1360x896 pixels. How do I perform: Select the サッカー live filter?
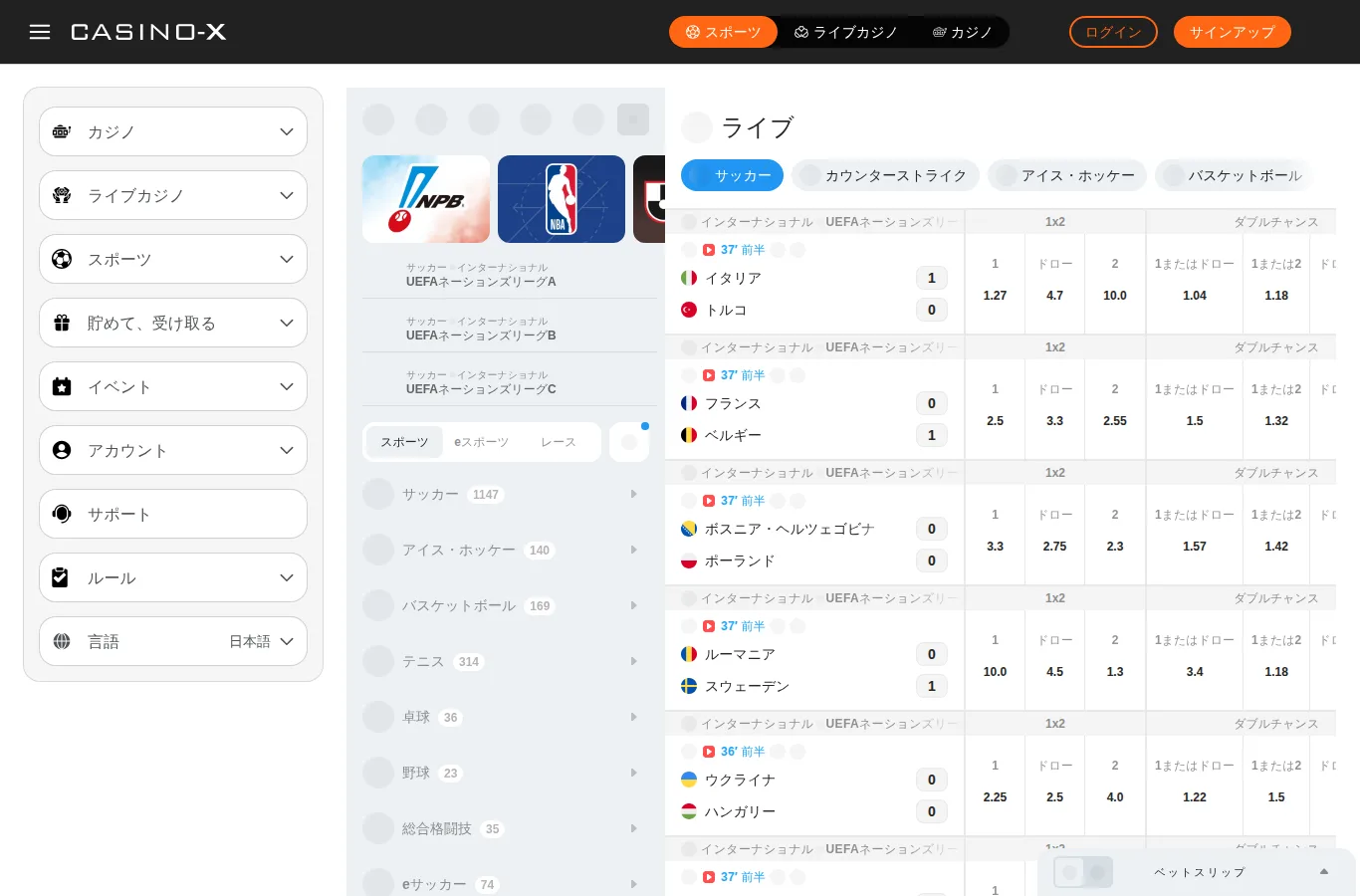point(732,175)
